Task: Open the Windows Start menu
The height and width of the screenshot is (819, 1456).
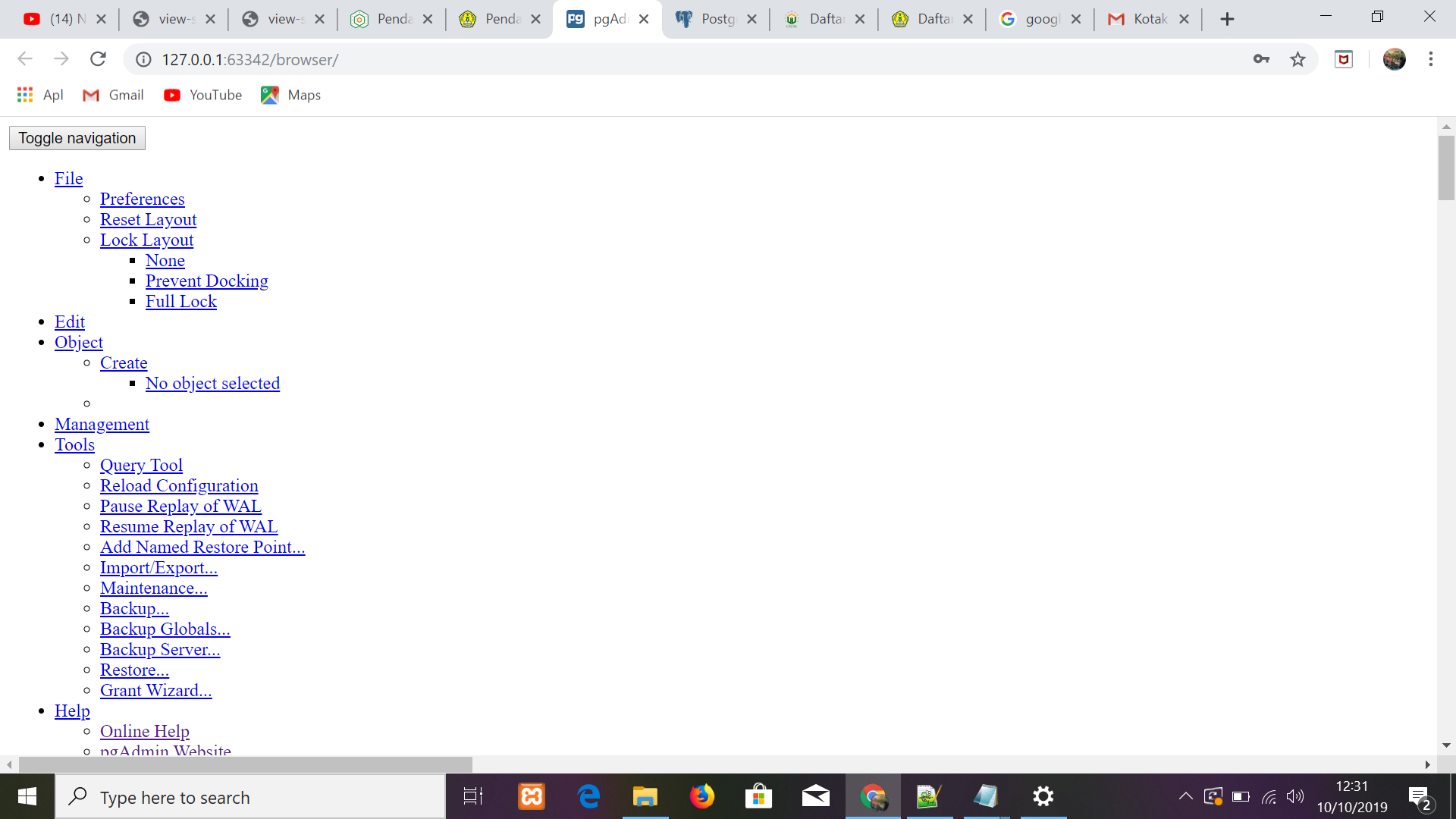Action: 27,796
